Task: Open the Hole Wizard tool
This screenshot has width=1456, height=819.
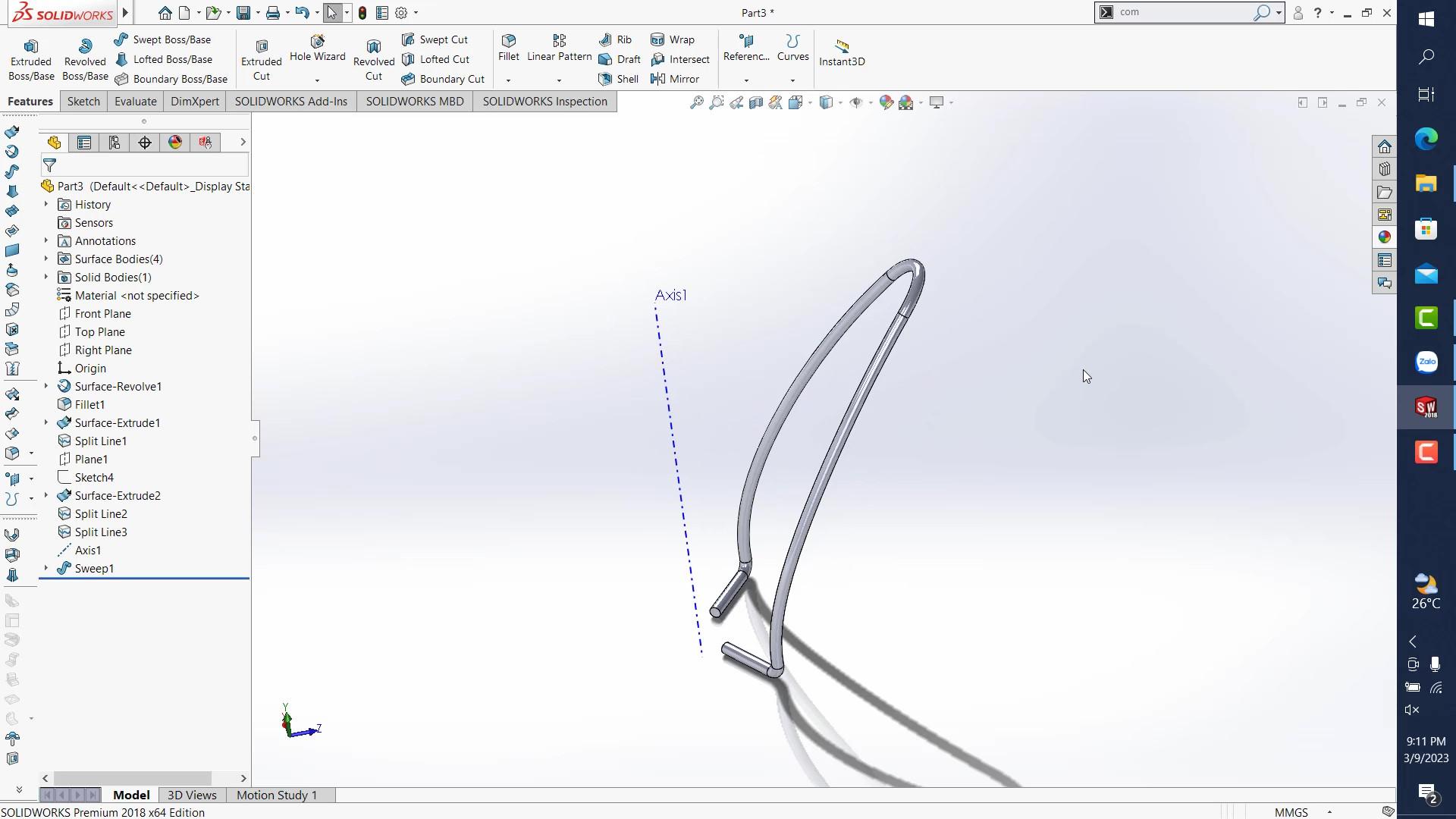Action: click(317, 48)
